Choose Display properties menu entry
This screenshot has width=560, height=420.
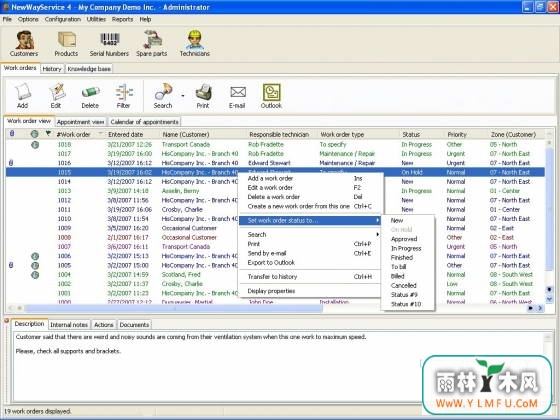click(310, 291)
